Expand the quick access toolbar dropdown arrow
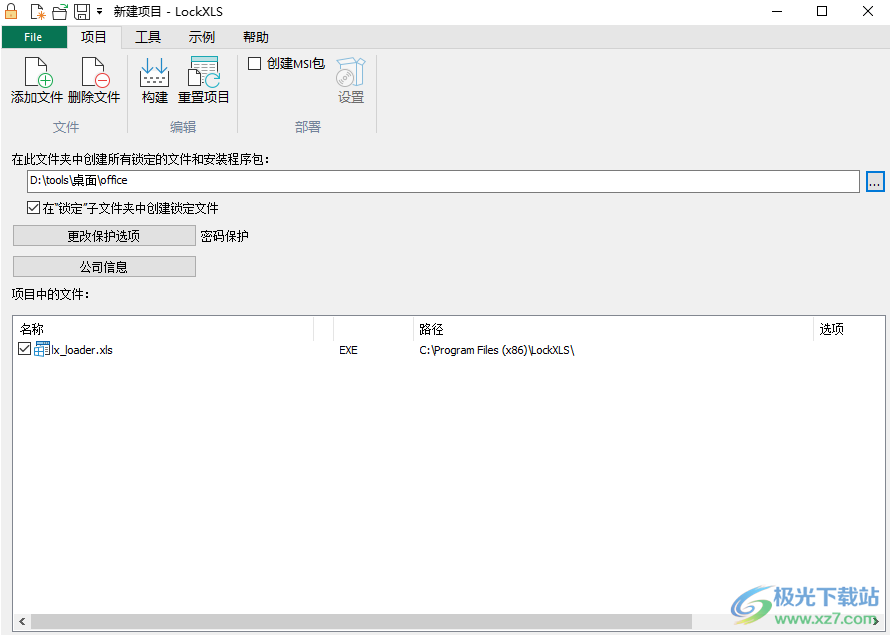The image size is (890, 635). [x=99, y=11]
